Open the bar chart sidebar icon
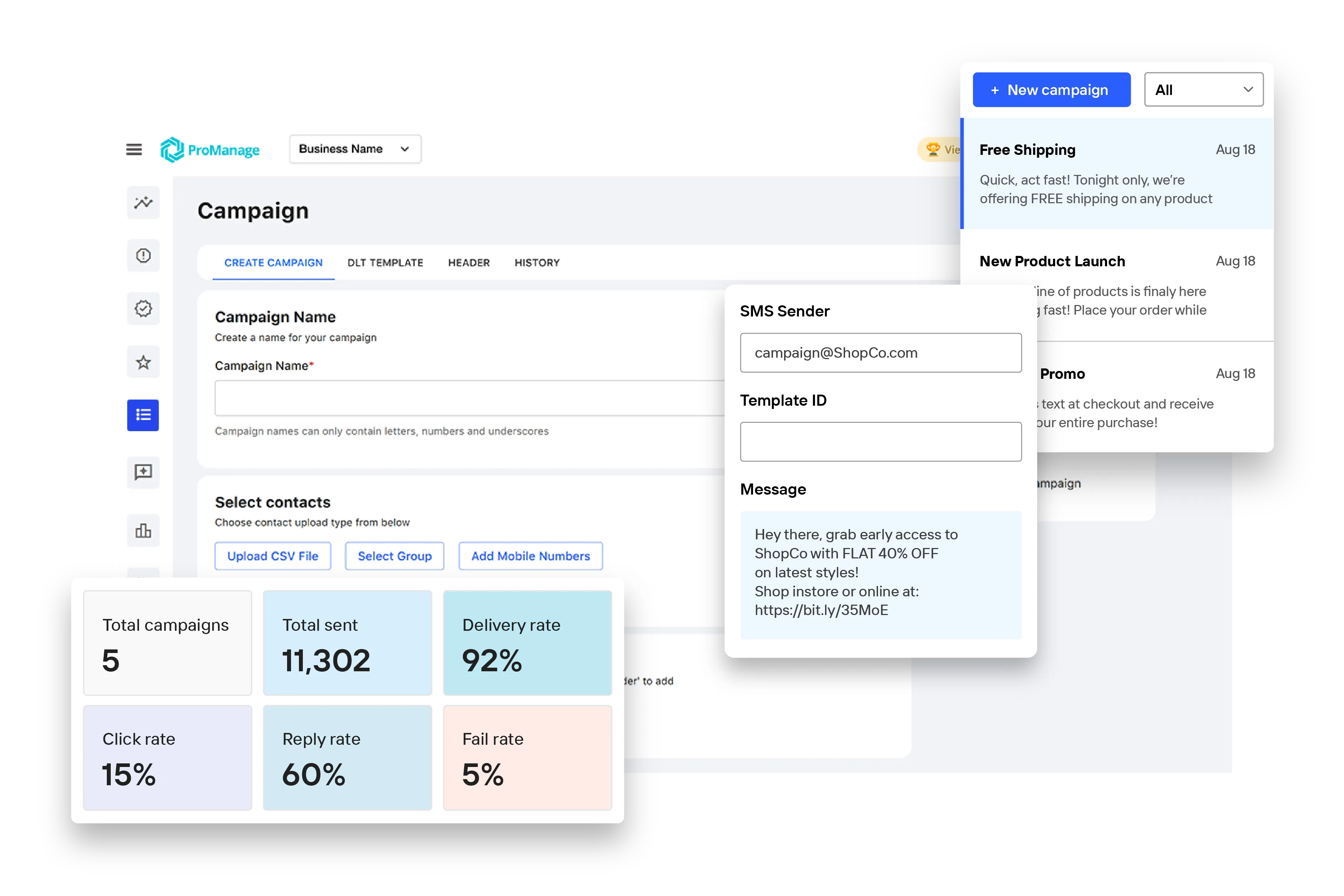This screenshot has width=1344, height=896. [143, 531]
